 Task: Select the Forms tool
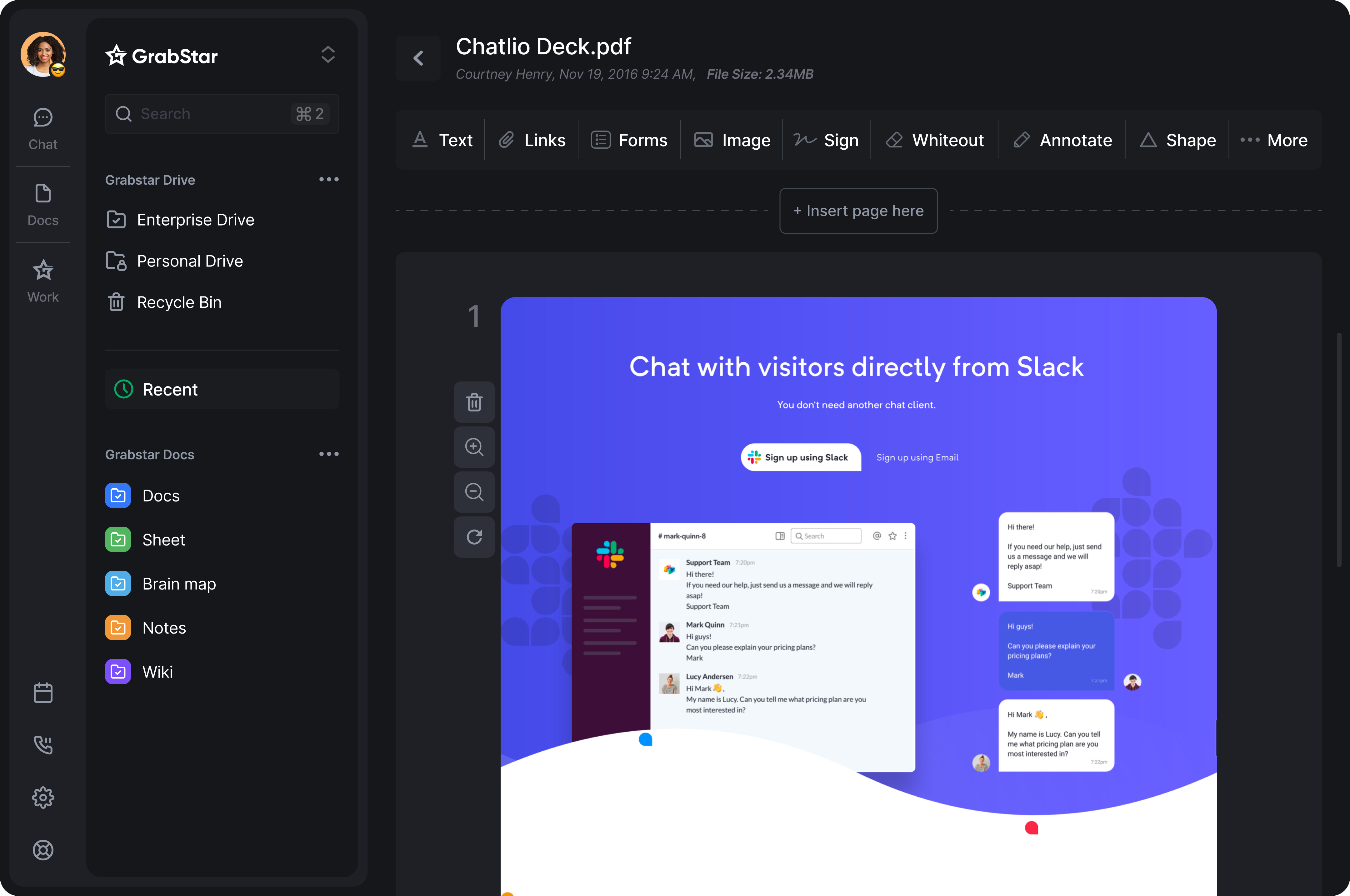[x=629, y=140]
